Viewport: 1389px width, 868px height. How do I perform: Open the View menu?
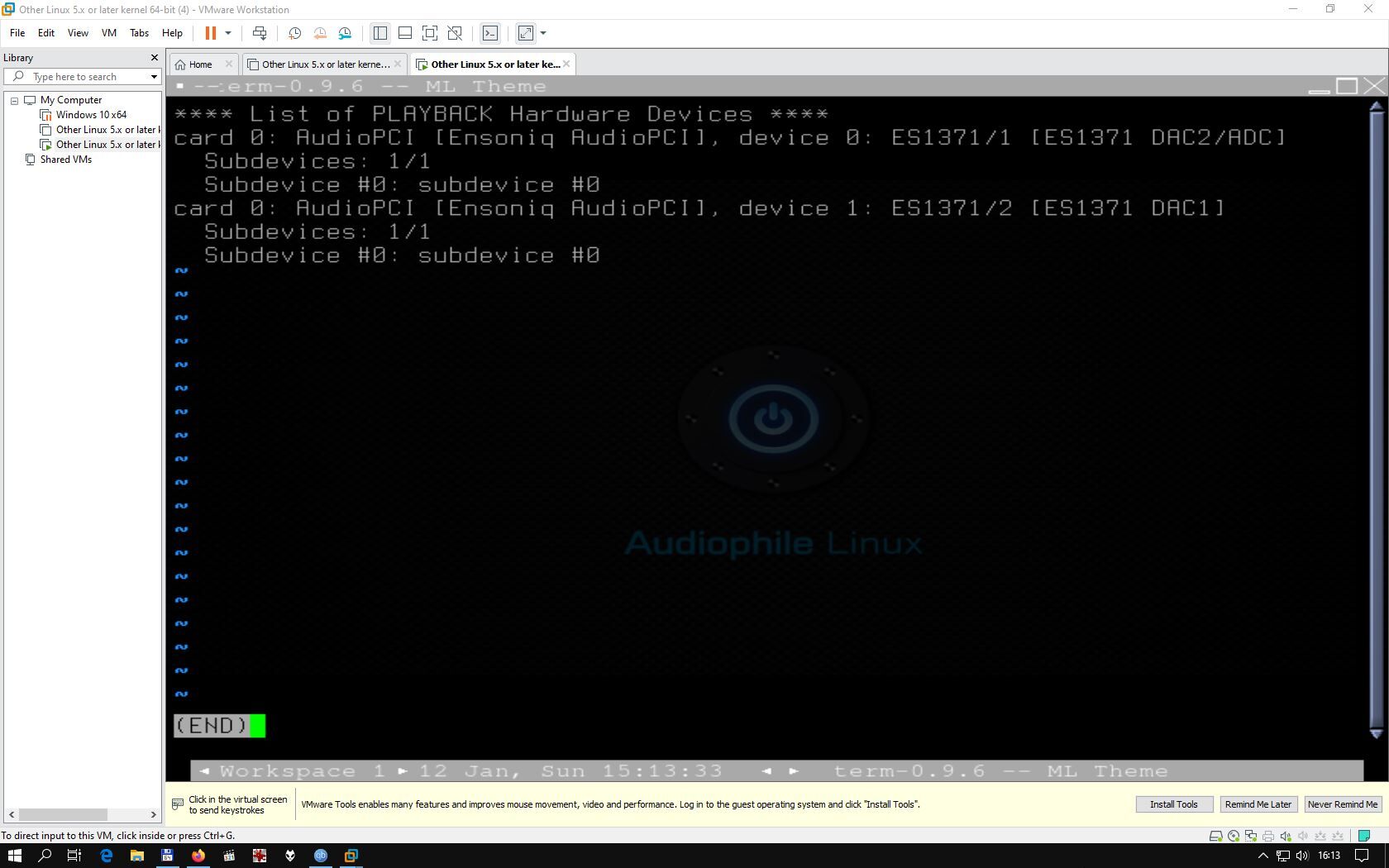pyautogui.click(x=78, y=33)
